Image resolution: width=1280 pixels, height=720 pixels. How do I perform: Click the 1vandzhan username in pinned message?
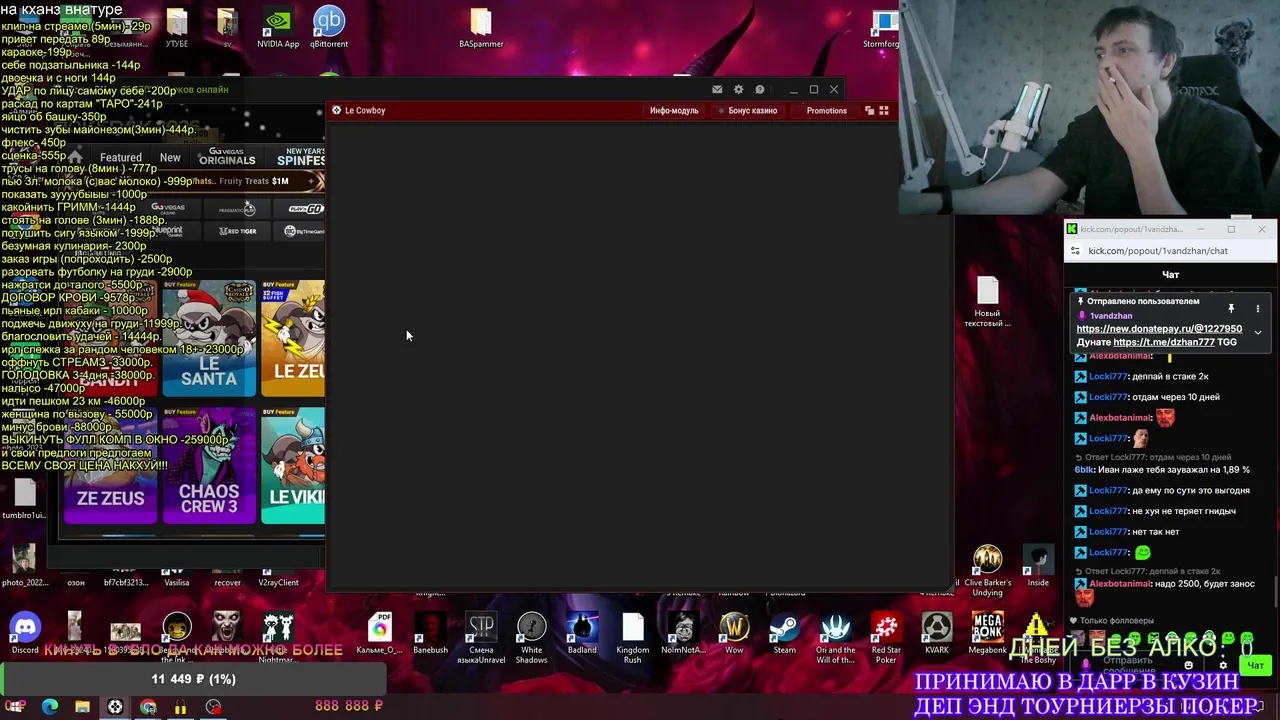pos(1111,316)
